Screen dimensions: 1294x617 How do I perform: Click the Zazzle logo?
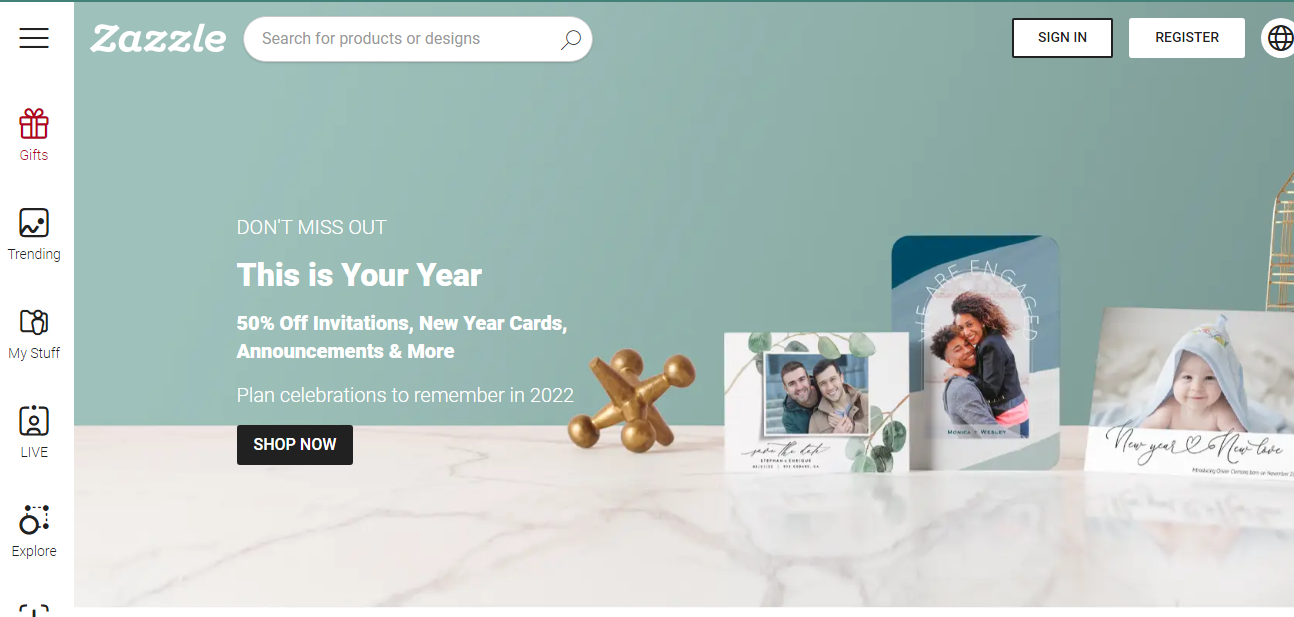point(158,39)
